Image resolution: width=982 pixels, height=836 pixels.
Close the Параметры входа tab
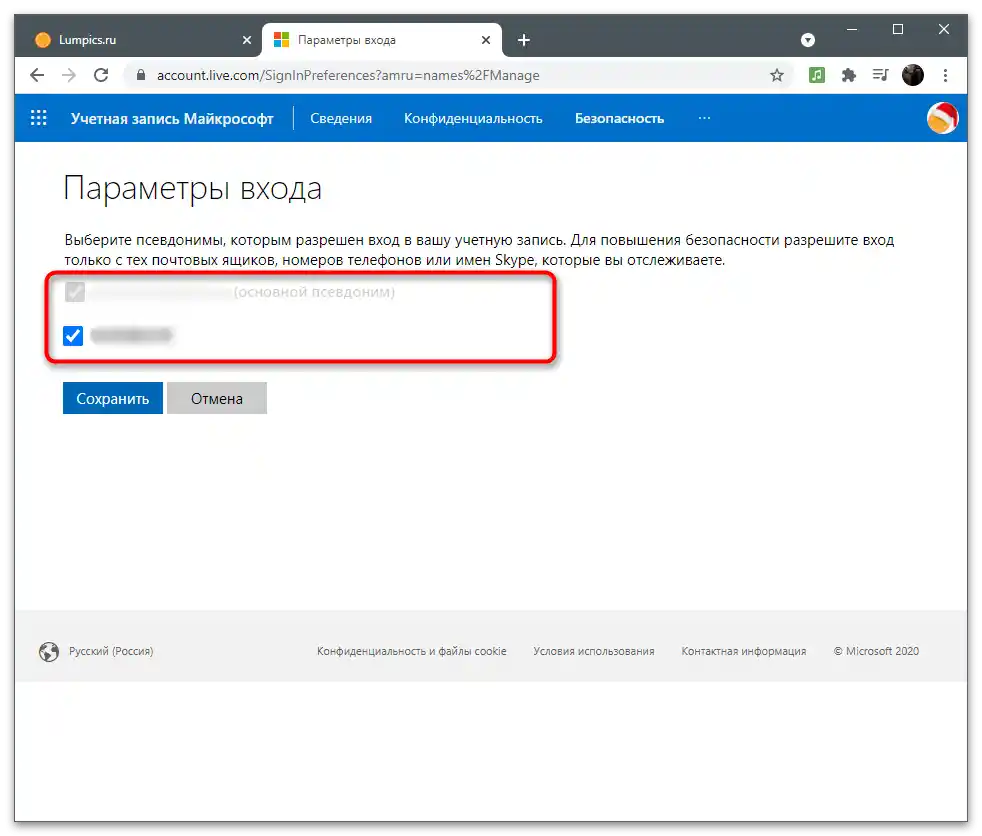tap(485, 40)
